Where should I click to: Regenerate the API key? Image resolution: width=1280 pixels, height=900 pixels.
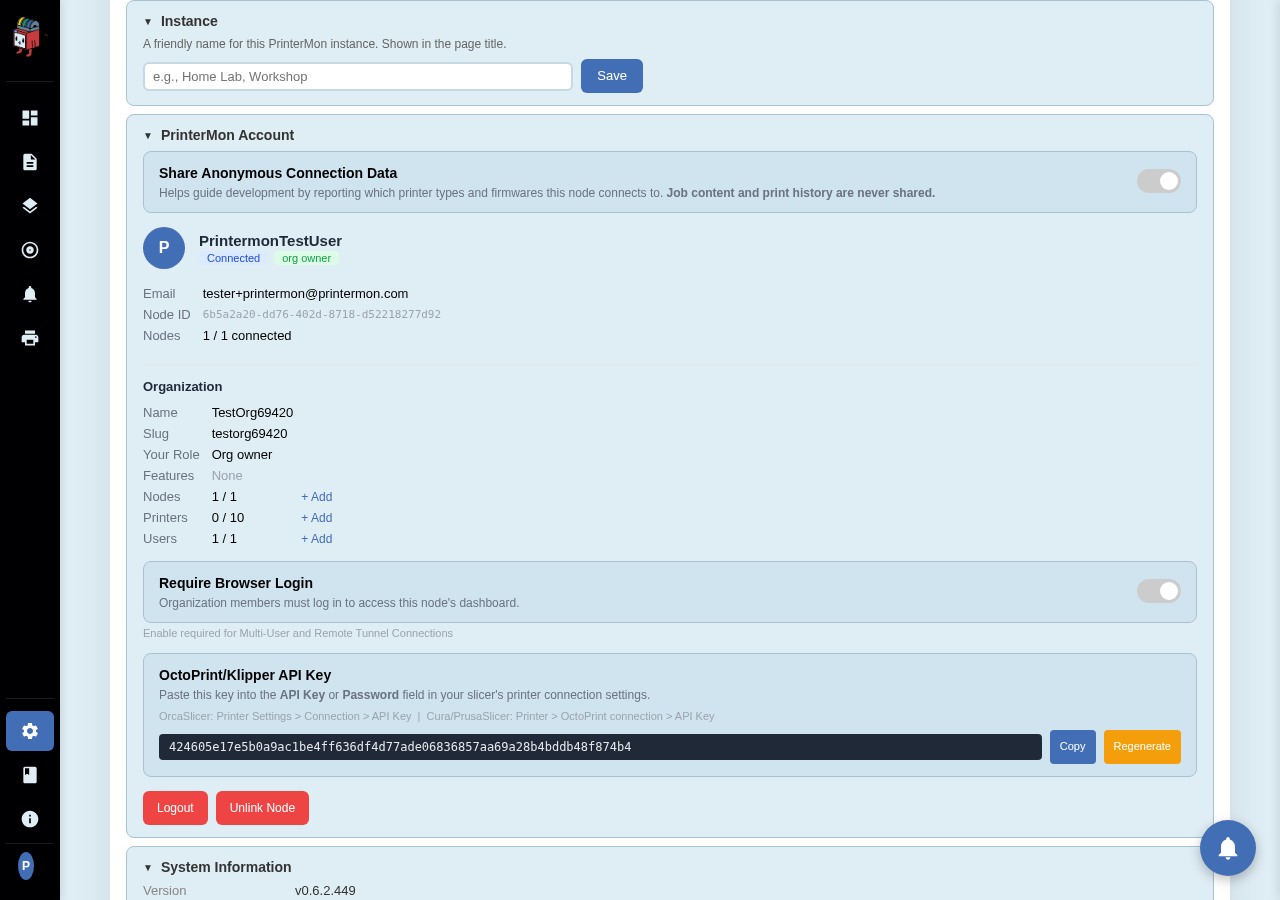tap(1142, 747)
